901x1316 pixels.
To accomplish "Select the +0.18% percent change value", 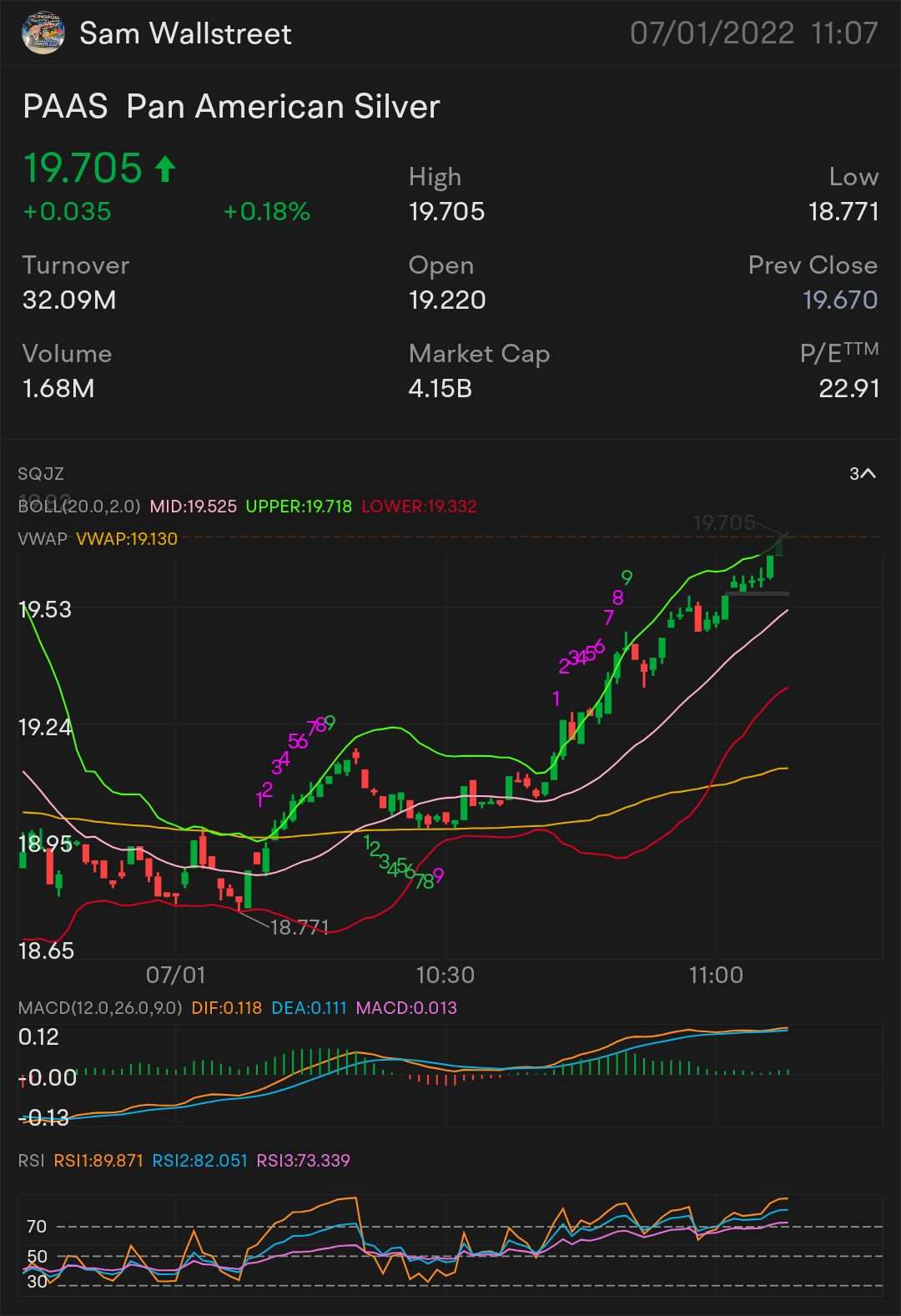I will (x=267, y=212).
